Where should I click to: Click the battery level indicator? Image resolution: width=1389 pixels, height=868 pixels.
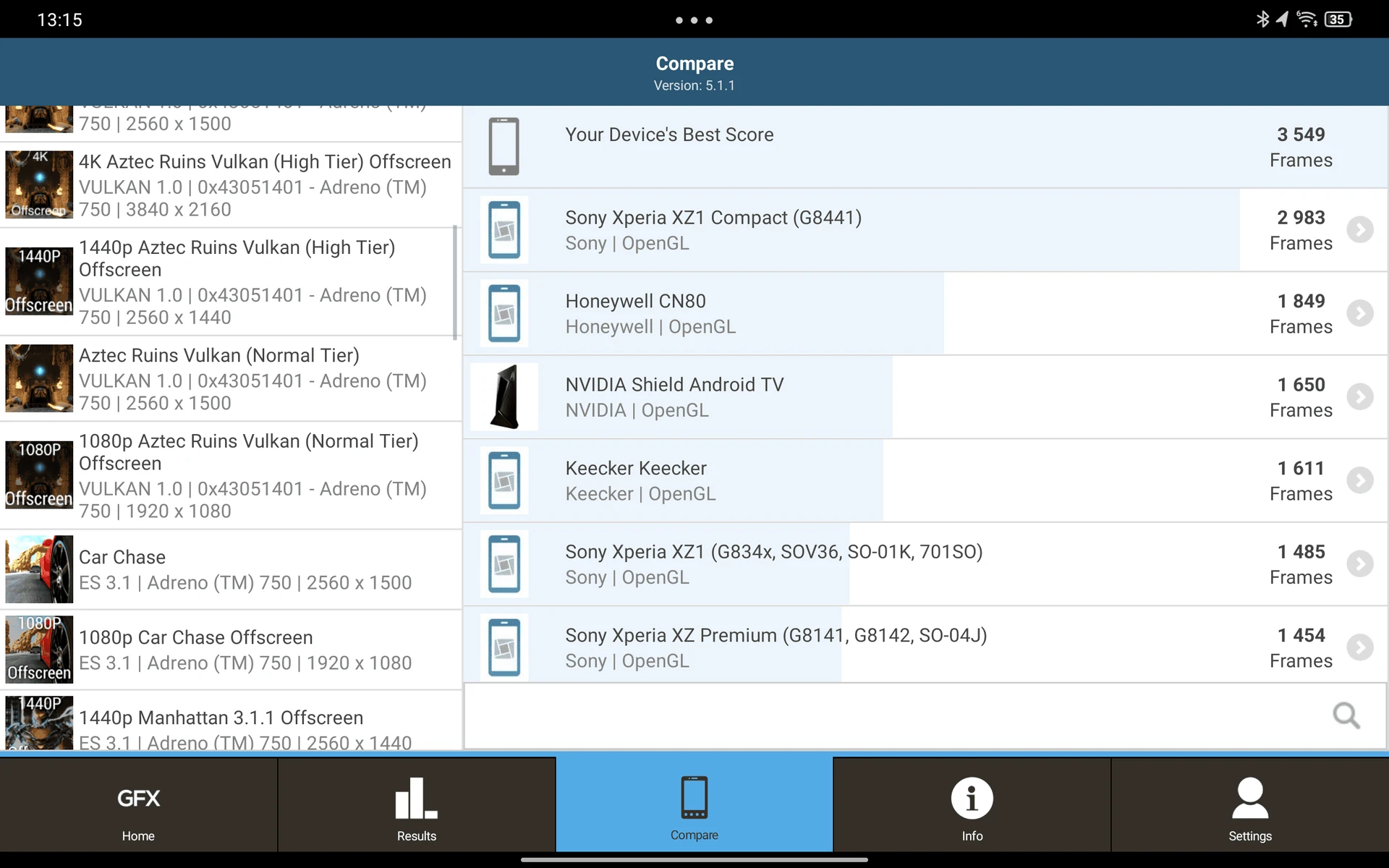click(1338, 20)
